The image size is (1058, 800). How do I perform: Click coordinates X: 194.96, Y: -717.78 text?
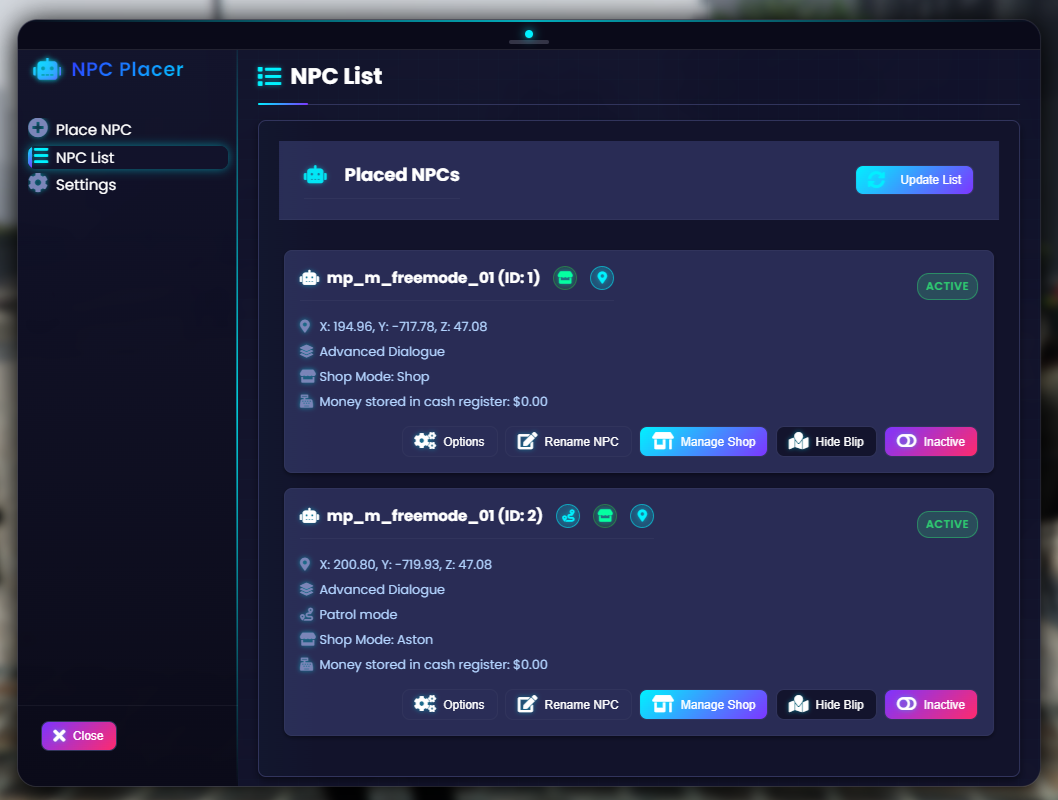403,326
